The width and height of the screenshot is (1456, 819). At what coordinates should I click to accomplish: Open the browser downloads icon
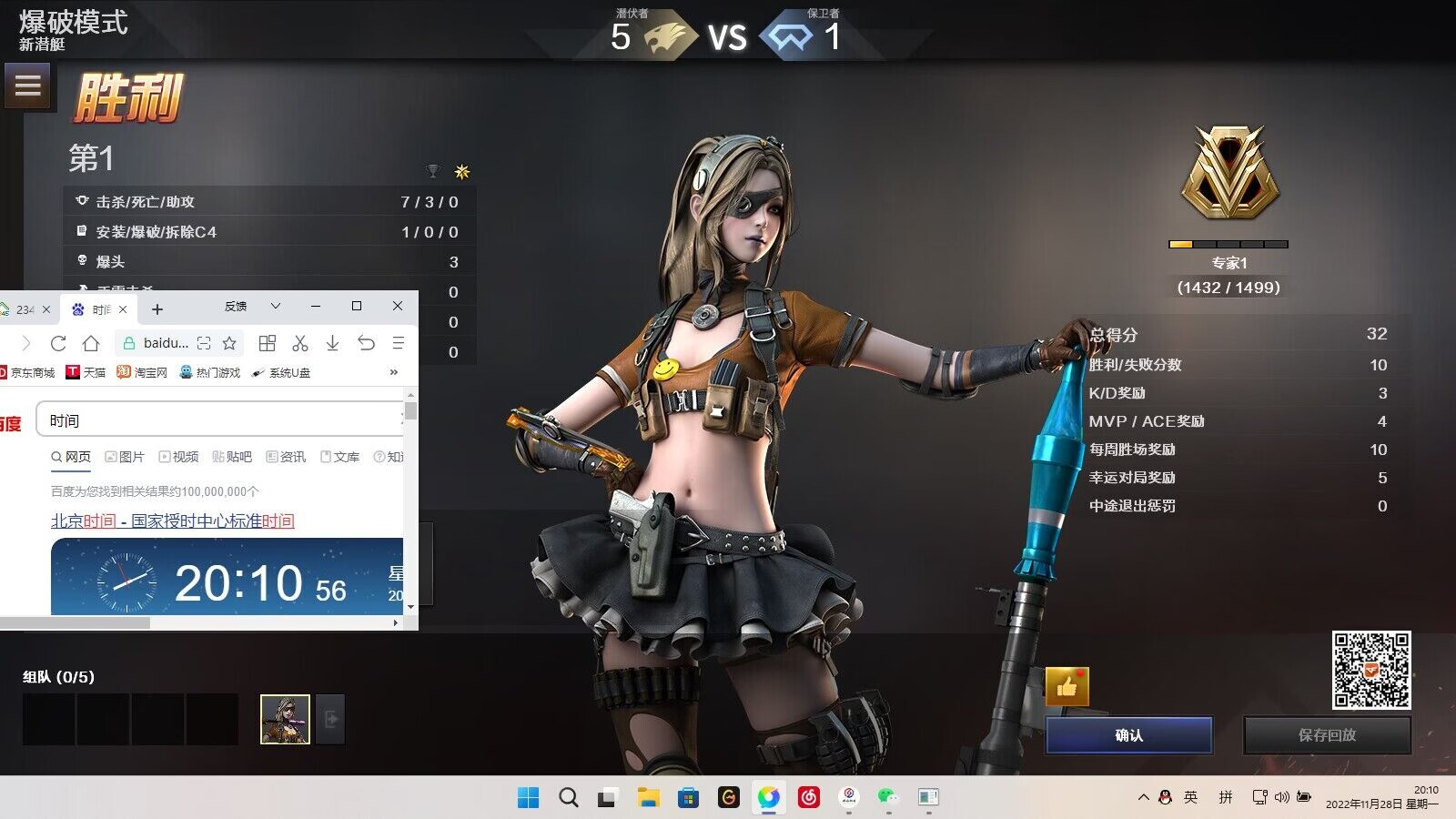333,343
